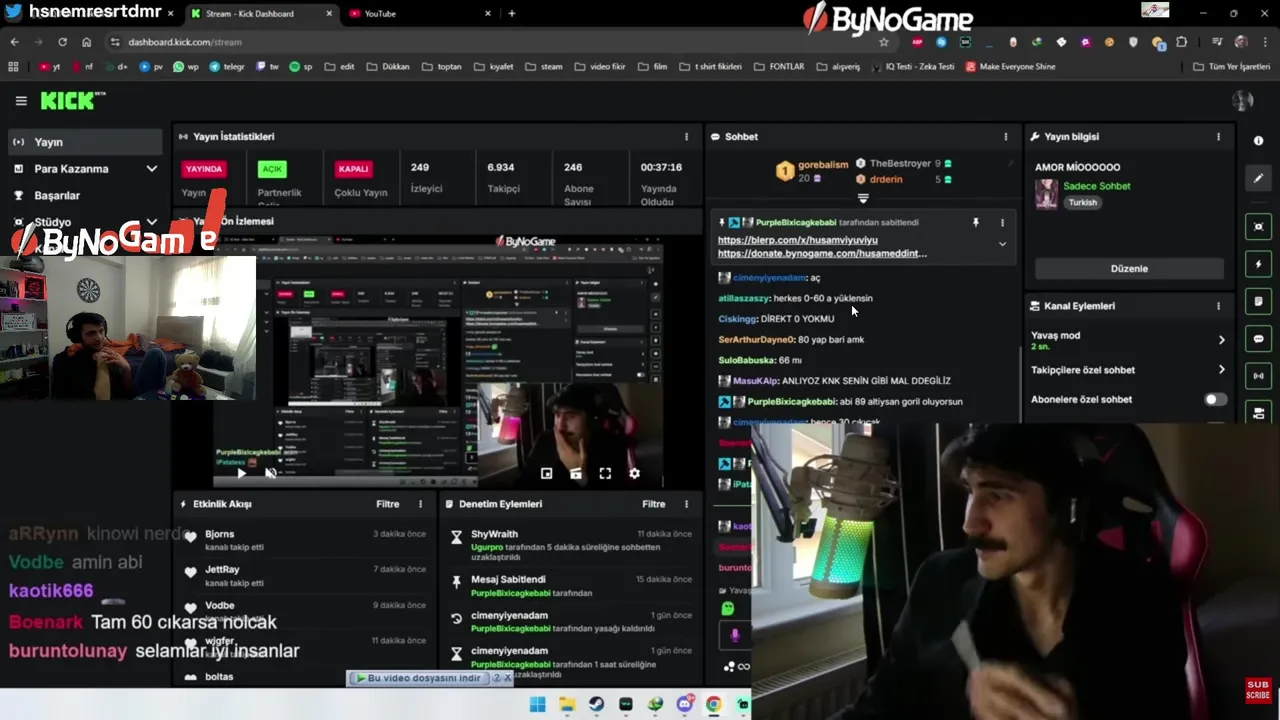This screenshot has width=1280, height=720.
Task: Click the lightning activity icon in right sidebar
Action: tap(1258, 264)
